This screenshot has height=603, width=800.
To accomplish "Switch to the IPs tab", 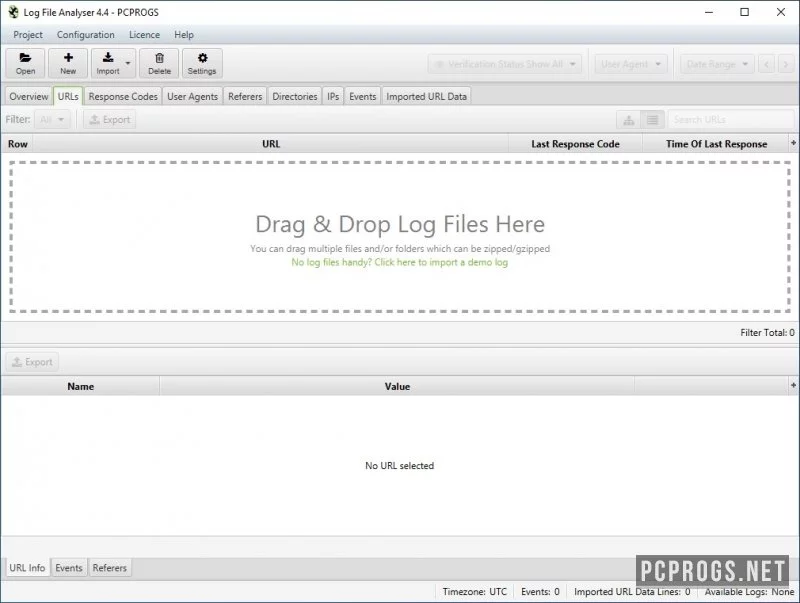I will click(x=333, y=96).
